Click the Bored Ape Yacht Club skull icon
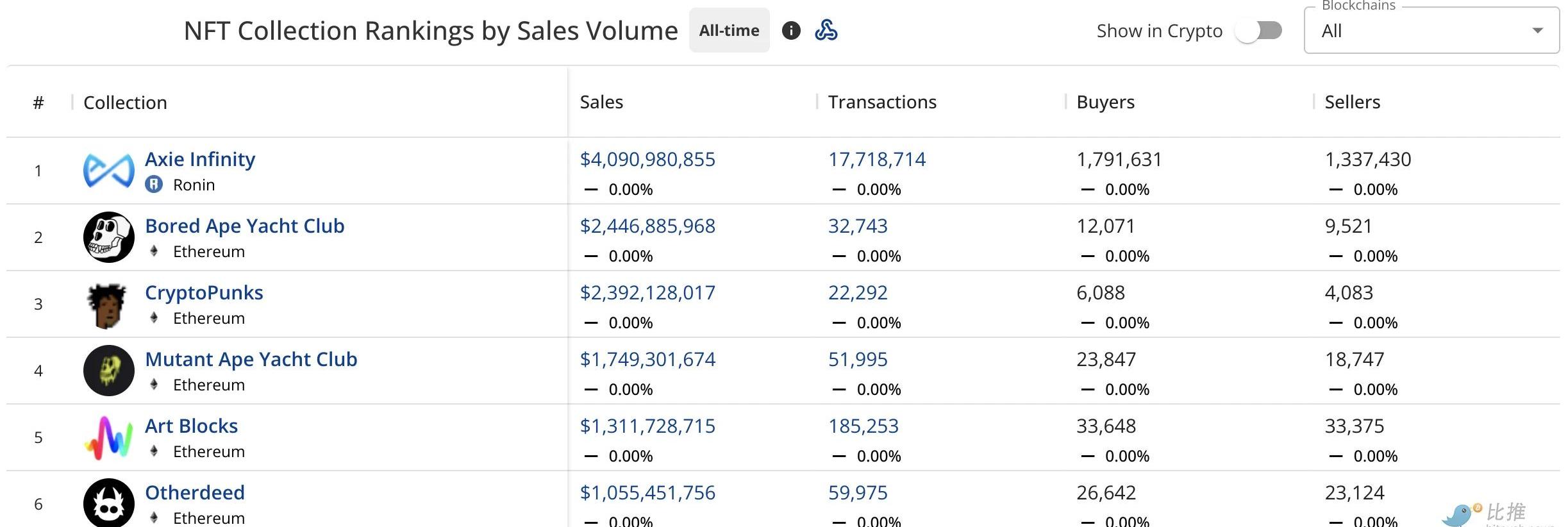This screenshot has width=1568, height=527. pyautogui.click(x=108, y=237)
